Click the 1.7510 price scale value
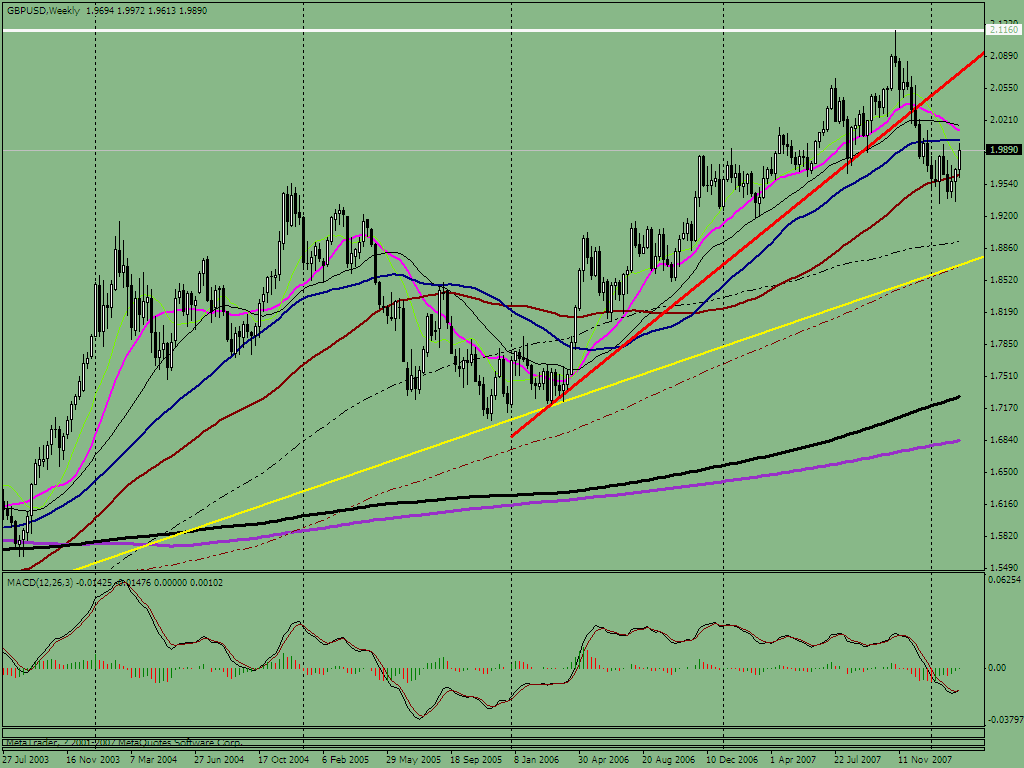 tap(1004, 376)
